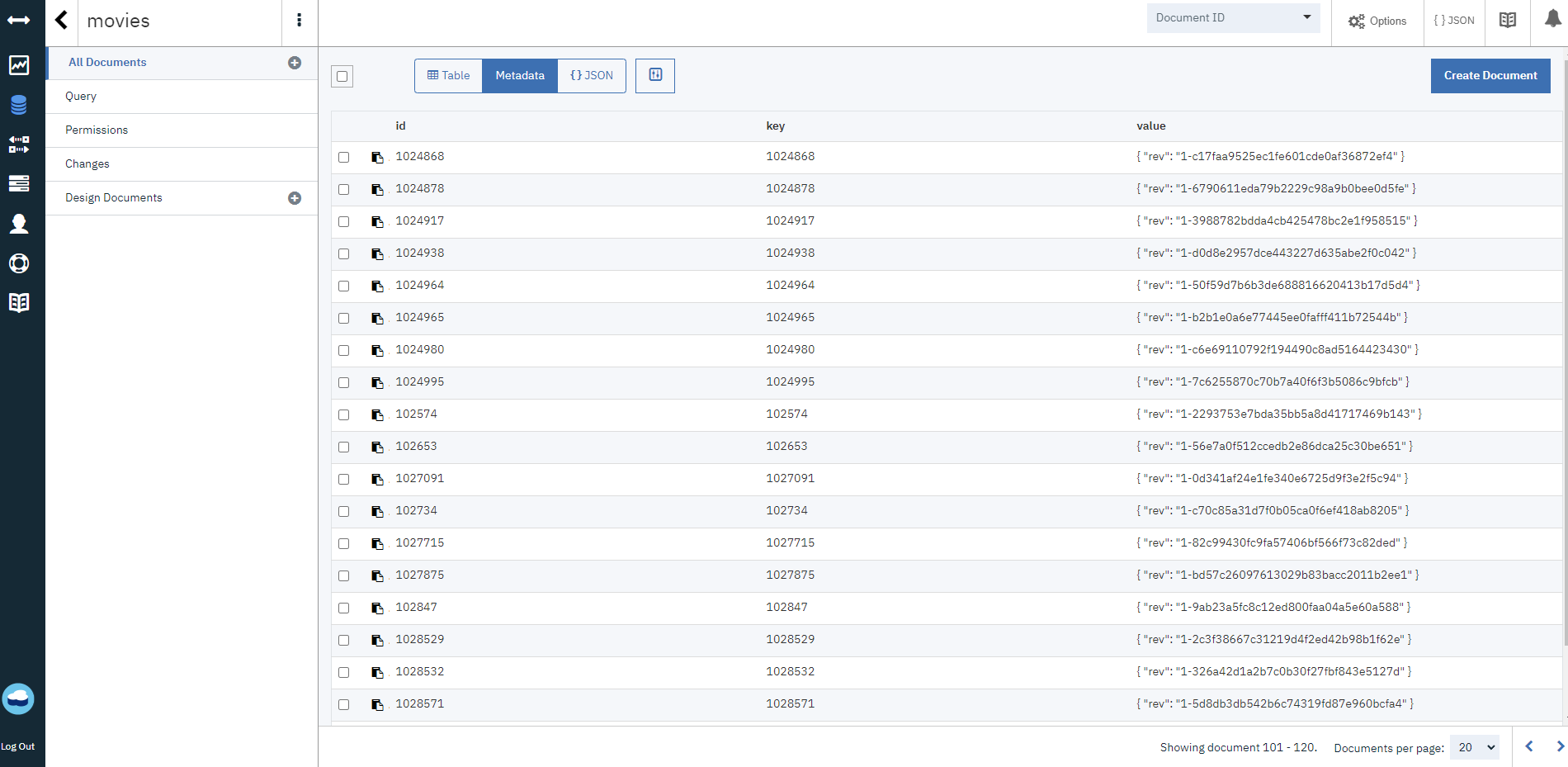View notifications with the bell icon
This screenshot has height=767, width=1568.
[x=1554, y=20]
